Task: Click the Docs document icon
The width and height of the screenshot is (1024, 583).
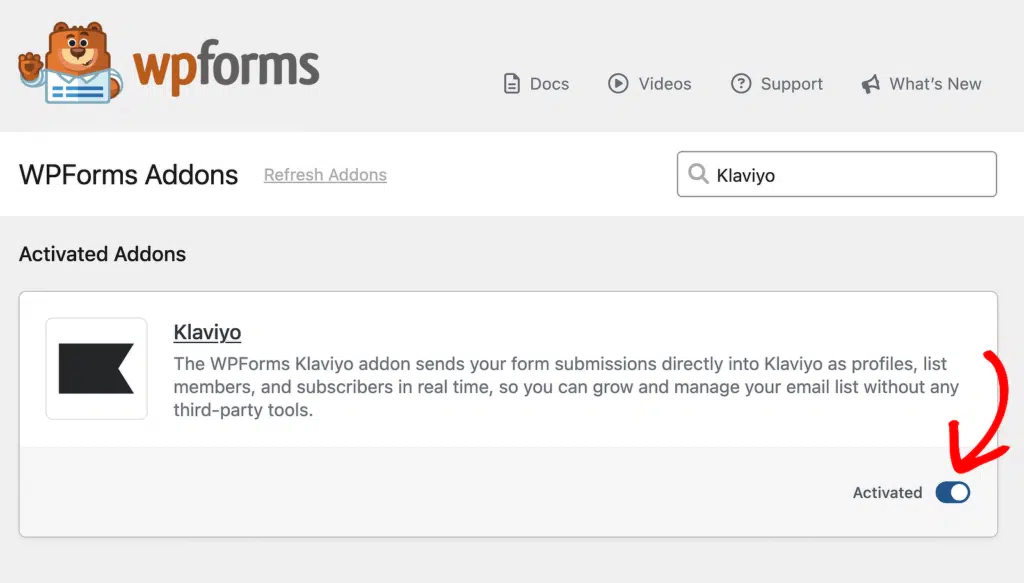Action: tap(512, 84)
